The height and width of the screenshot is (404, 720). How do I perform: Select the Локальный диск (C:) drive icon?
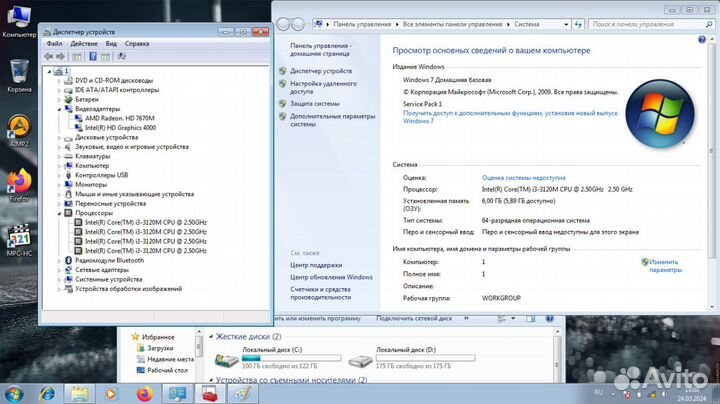pos(226,360)
